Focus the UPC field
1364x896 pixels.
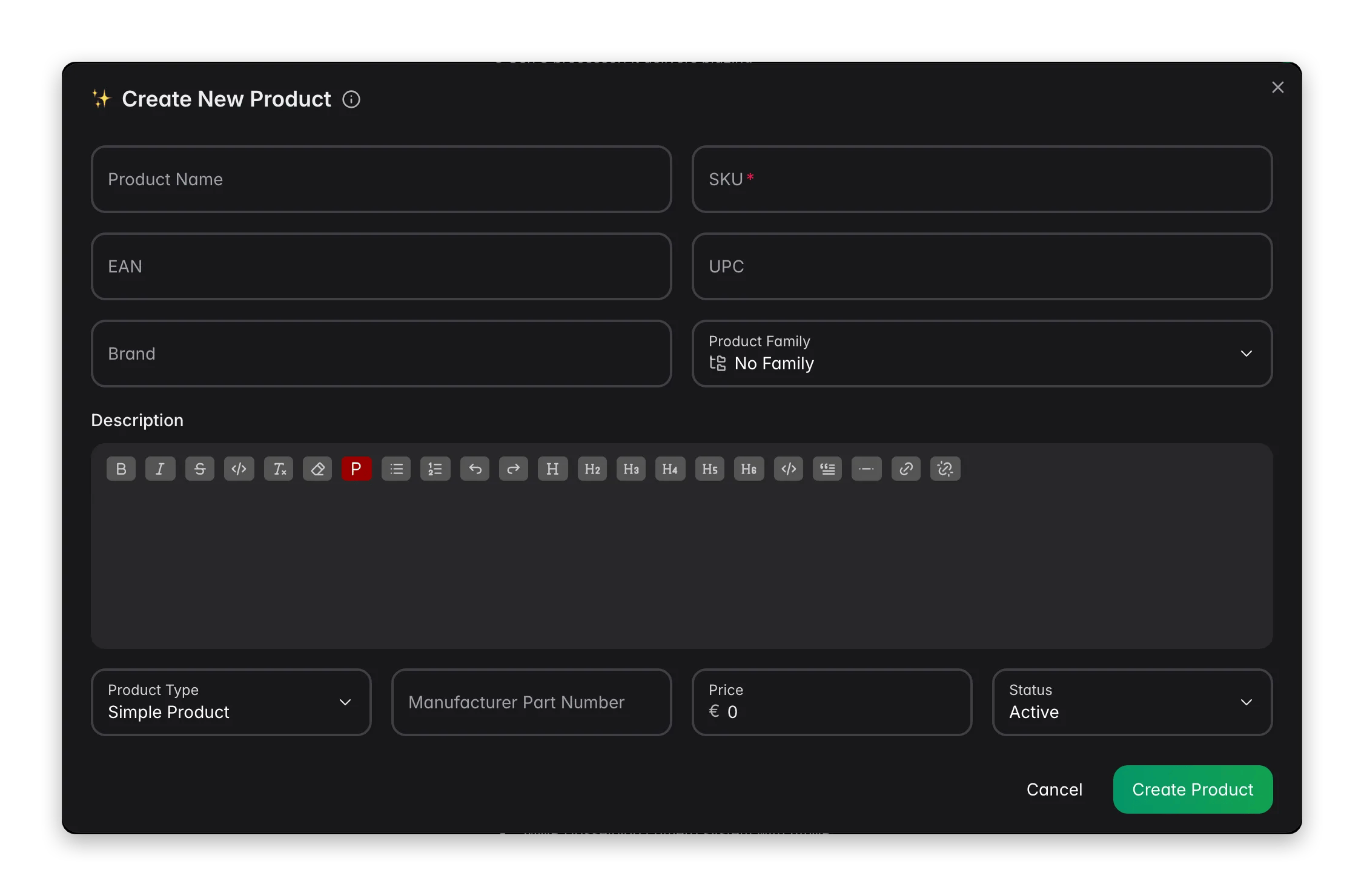(982, 266)
